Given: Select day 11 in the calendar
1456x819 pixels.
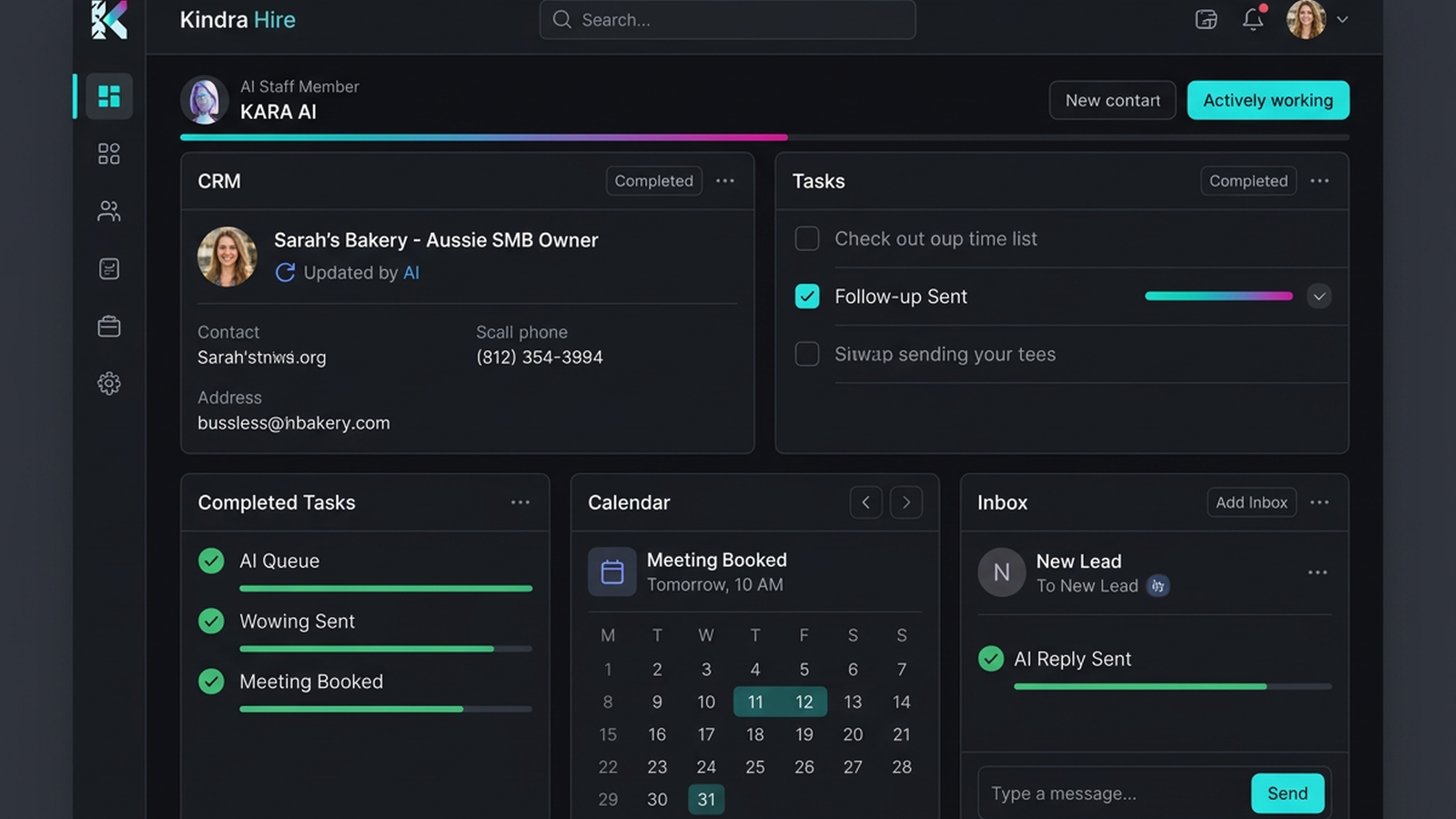Looking at the screenshot, I should (x=755, y=702).
